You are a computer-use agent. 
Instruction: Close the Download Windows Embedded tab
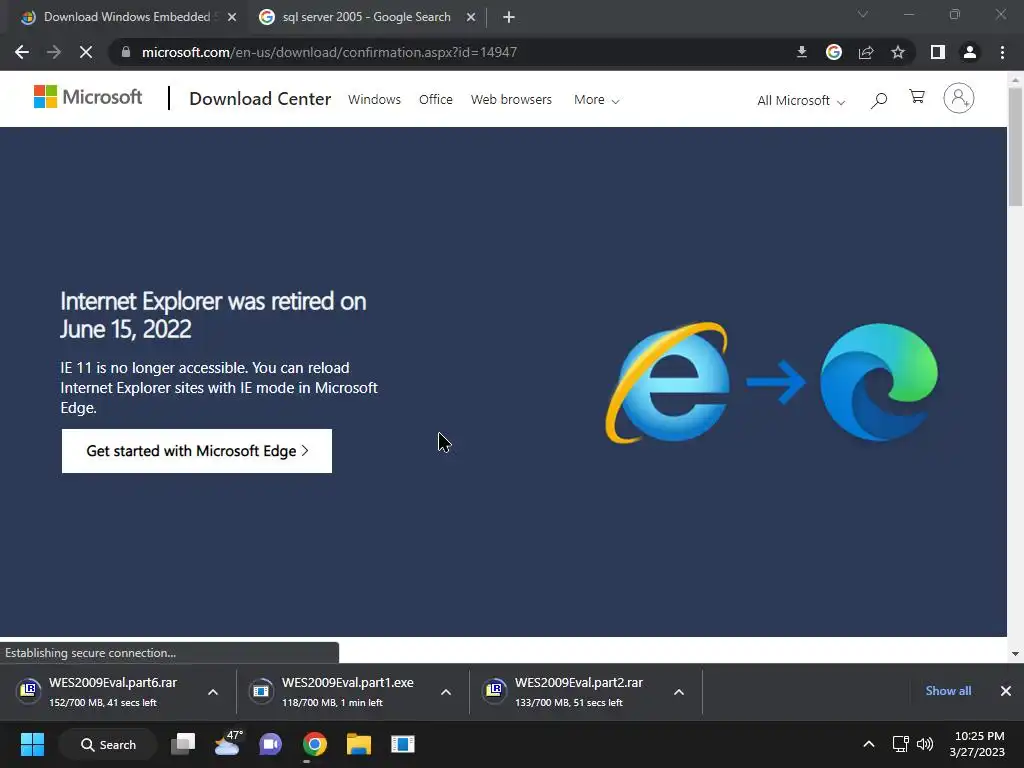(x=232, y=18)
